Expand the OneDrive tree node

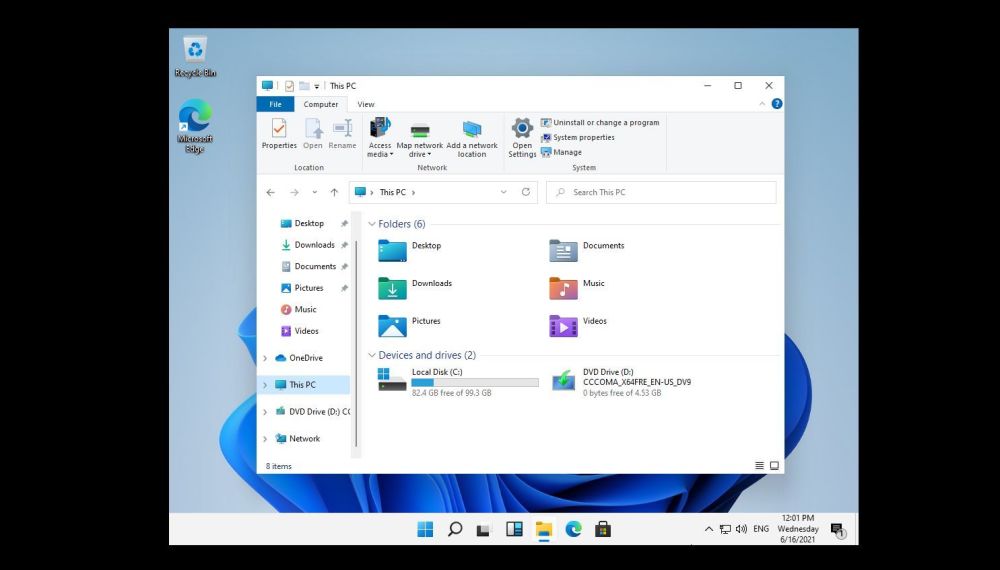click(x=265, y=358)
